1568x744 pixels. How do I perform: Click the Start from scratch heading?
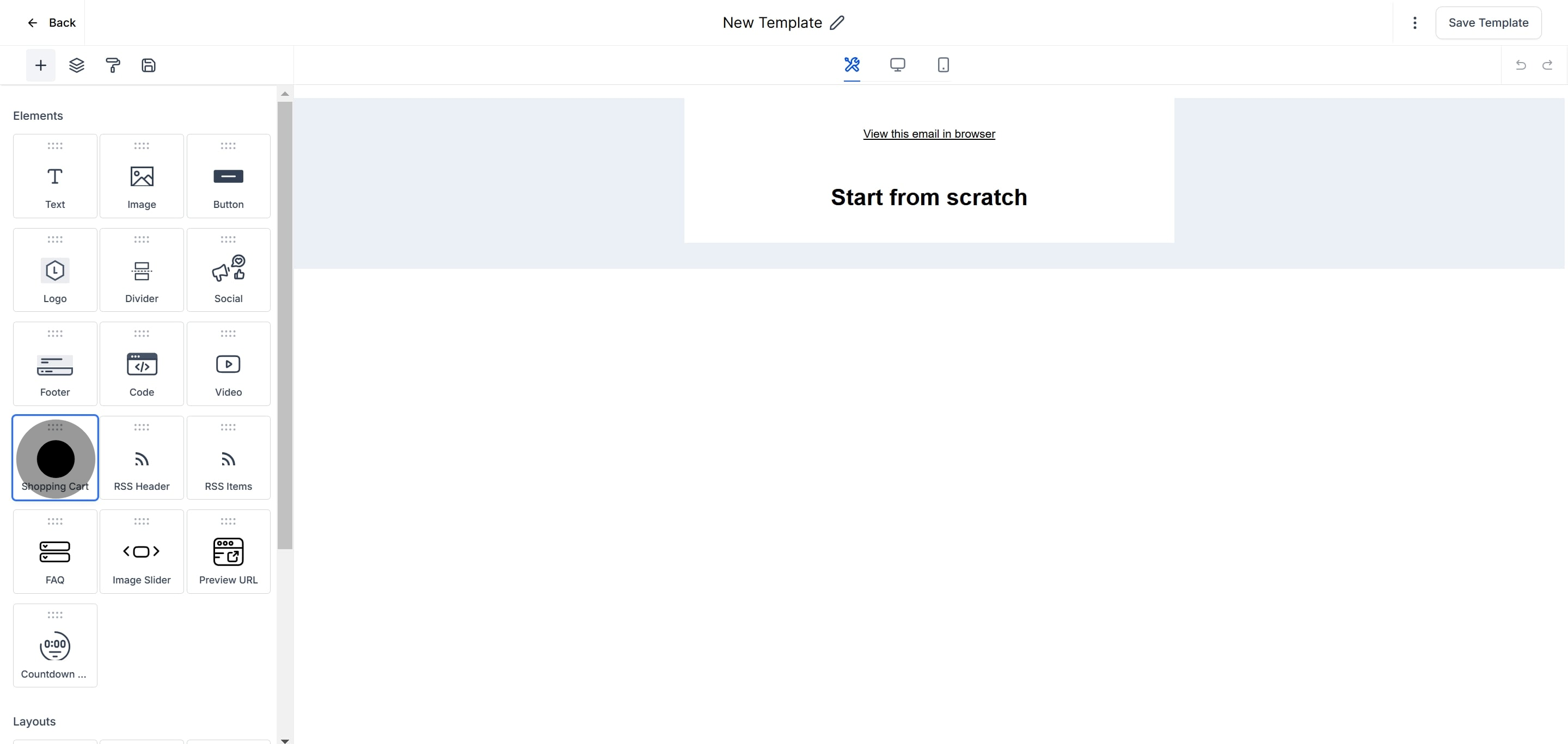coord(929,197)
